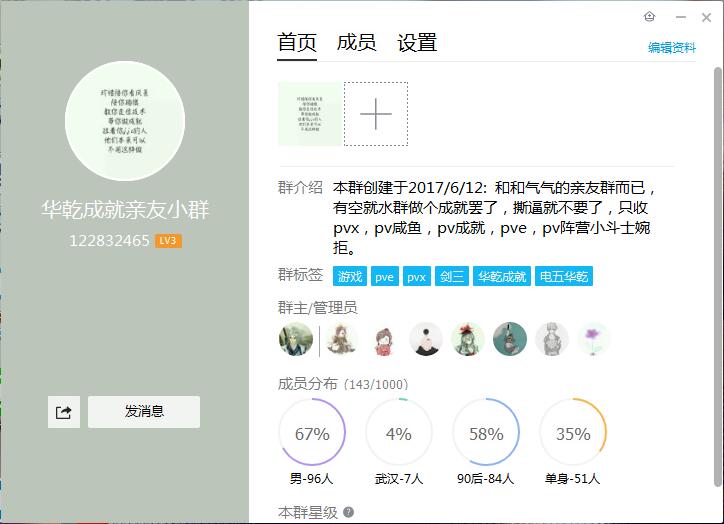Image resolution: width=724 pixels, height=524 pixels.
Task: Click the help icon beside 本群星级
Action: click(349, 512)
